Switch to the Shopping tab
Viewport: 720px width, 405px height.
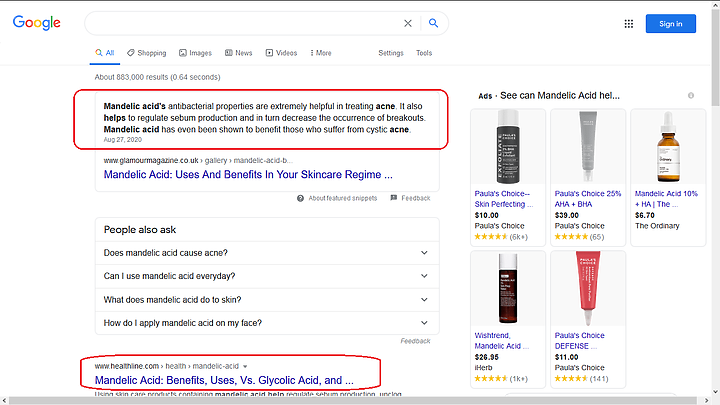pos(147,53)
